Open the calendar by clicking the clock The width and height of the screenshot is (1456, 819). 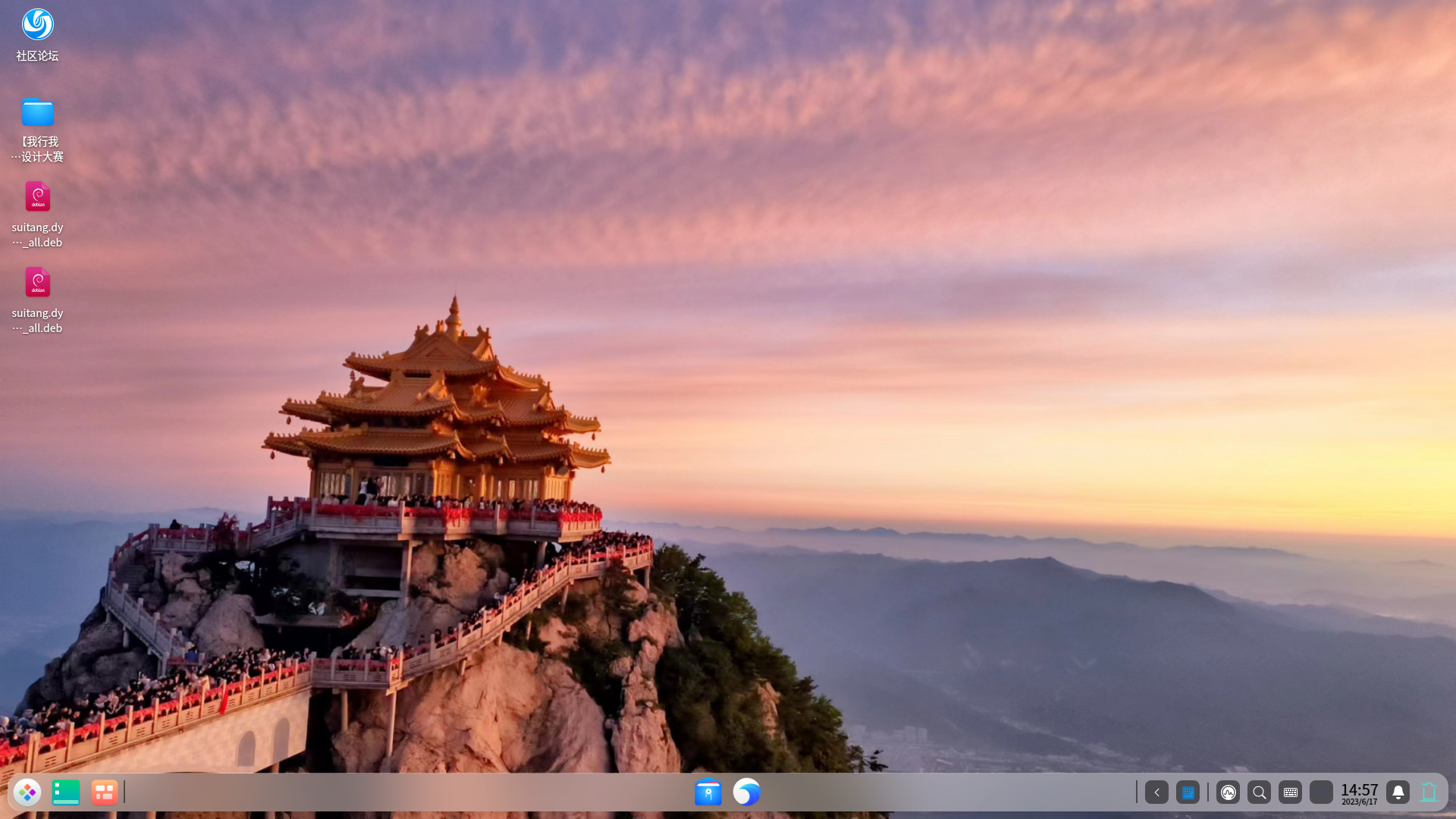(x=1359, y=789)
